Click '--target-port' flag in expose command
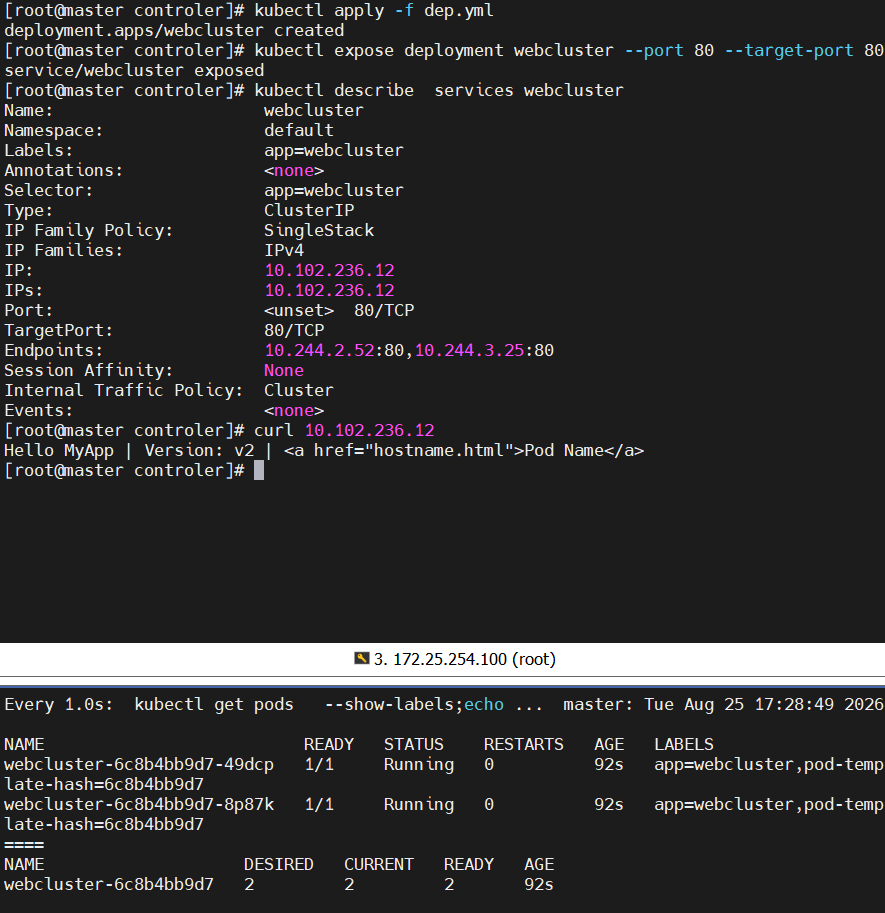Image resolution: width=885 pixels, height=913 pixels. pyautogui.click(x=789, y=50)
